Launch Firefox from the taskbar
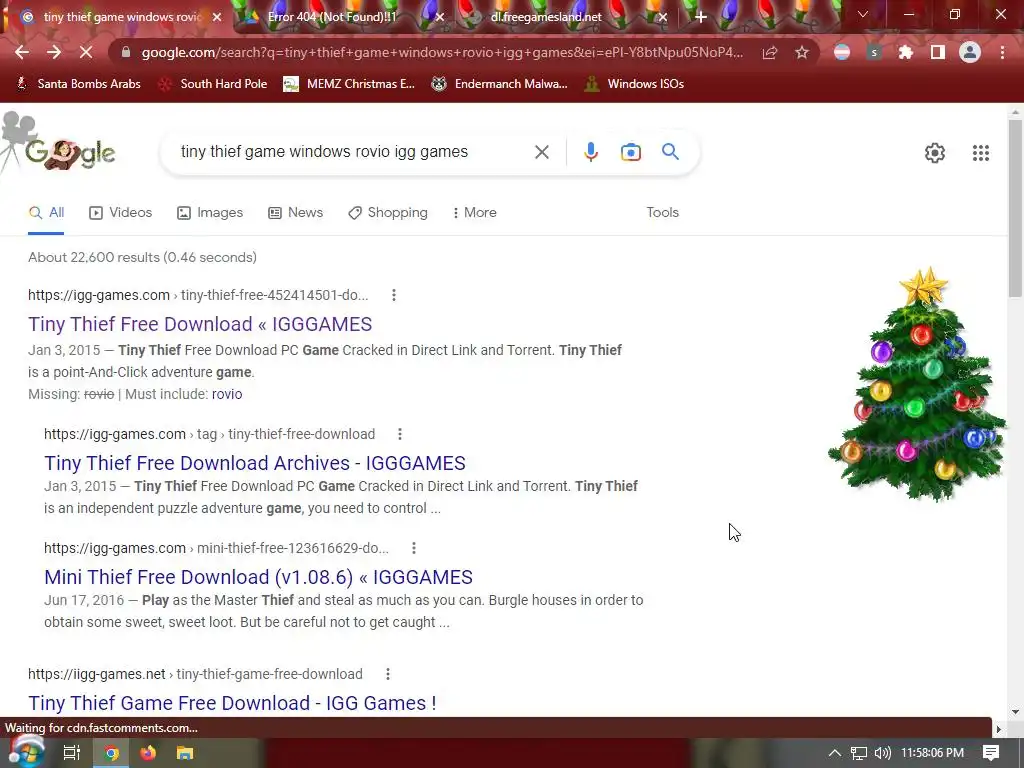Screen dimensions: 1024x768 tap(148, 753)
